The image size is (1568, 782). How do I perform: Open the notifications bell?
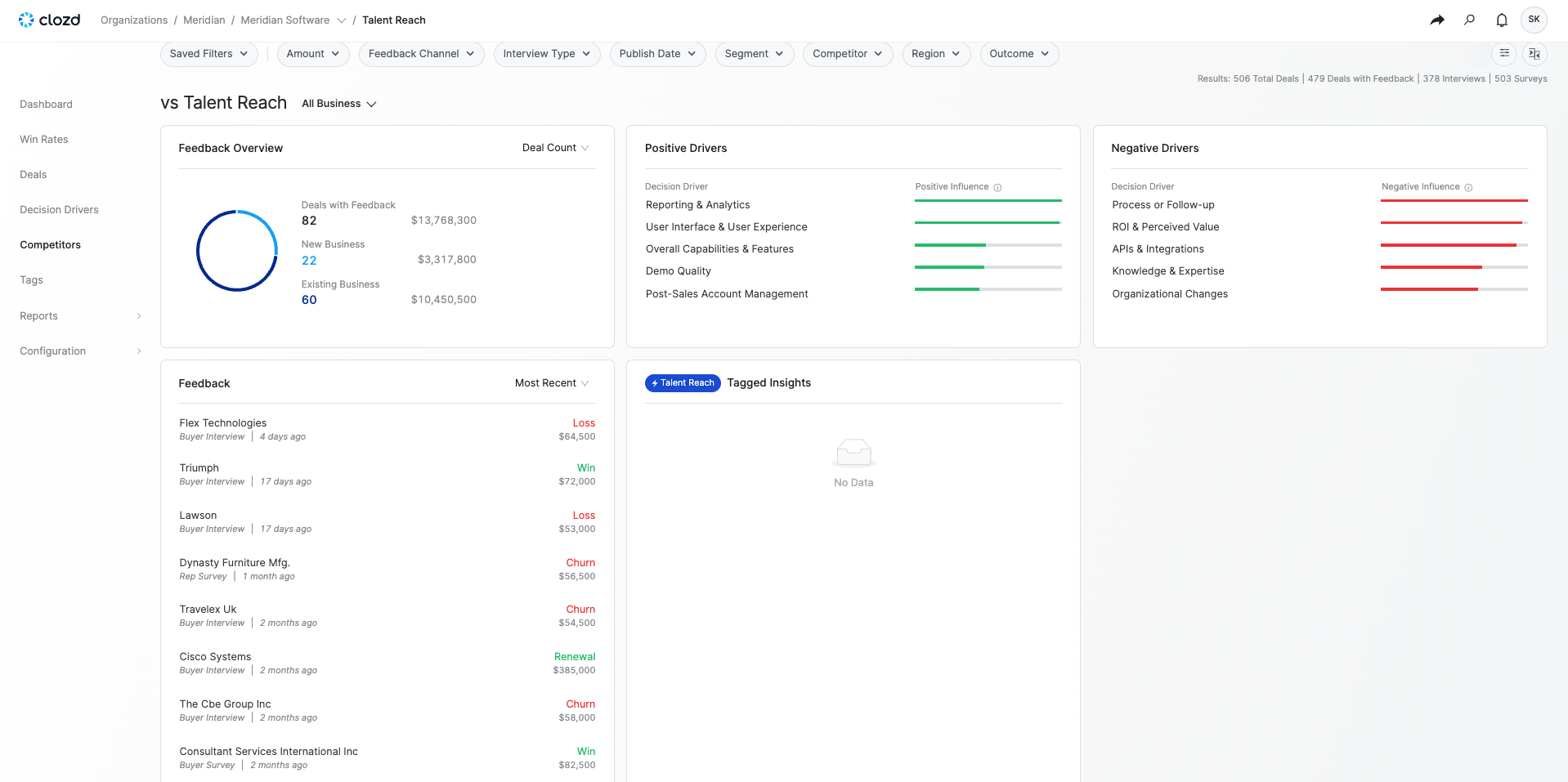coord(1502,20)
